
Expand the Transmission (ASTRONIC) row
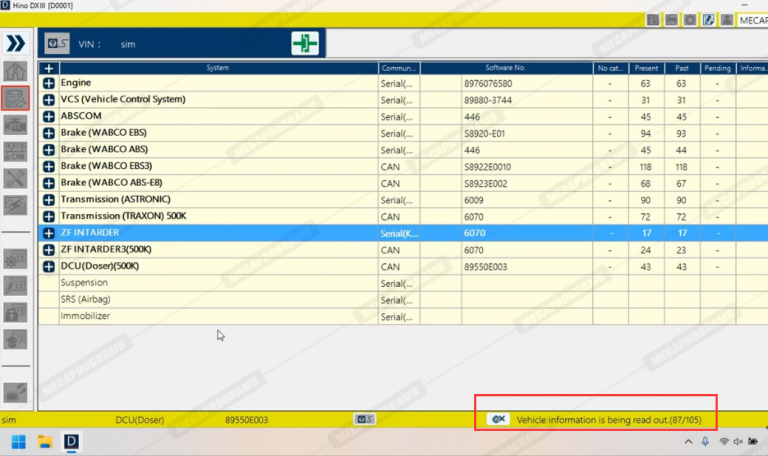click(48, 200)
